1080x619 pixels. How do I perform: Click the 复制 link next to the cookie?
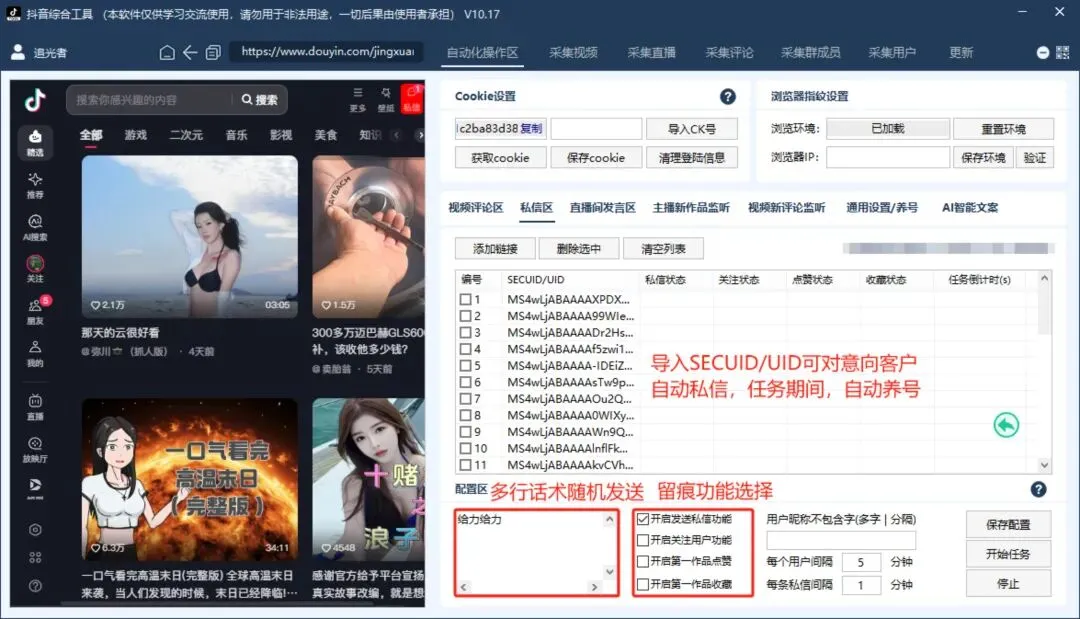531,129
